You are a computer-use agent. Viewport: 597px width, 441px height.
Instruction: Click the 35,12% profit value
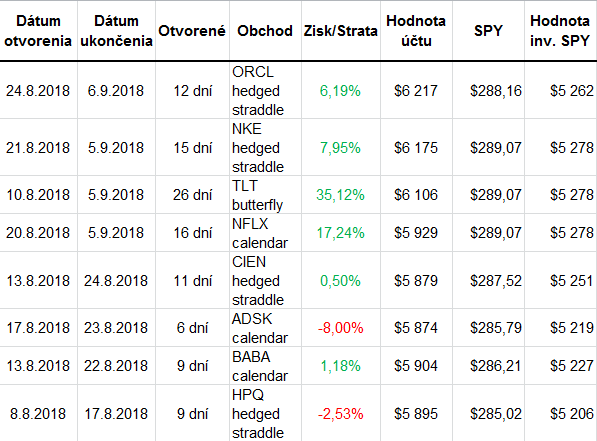click(340, 195)
